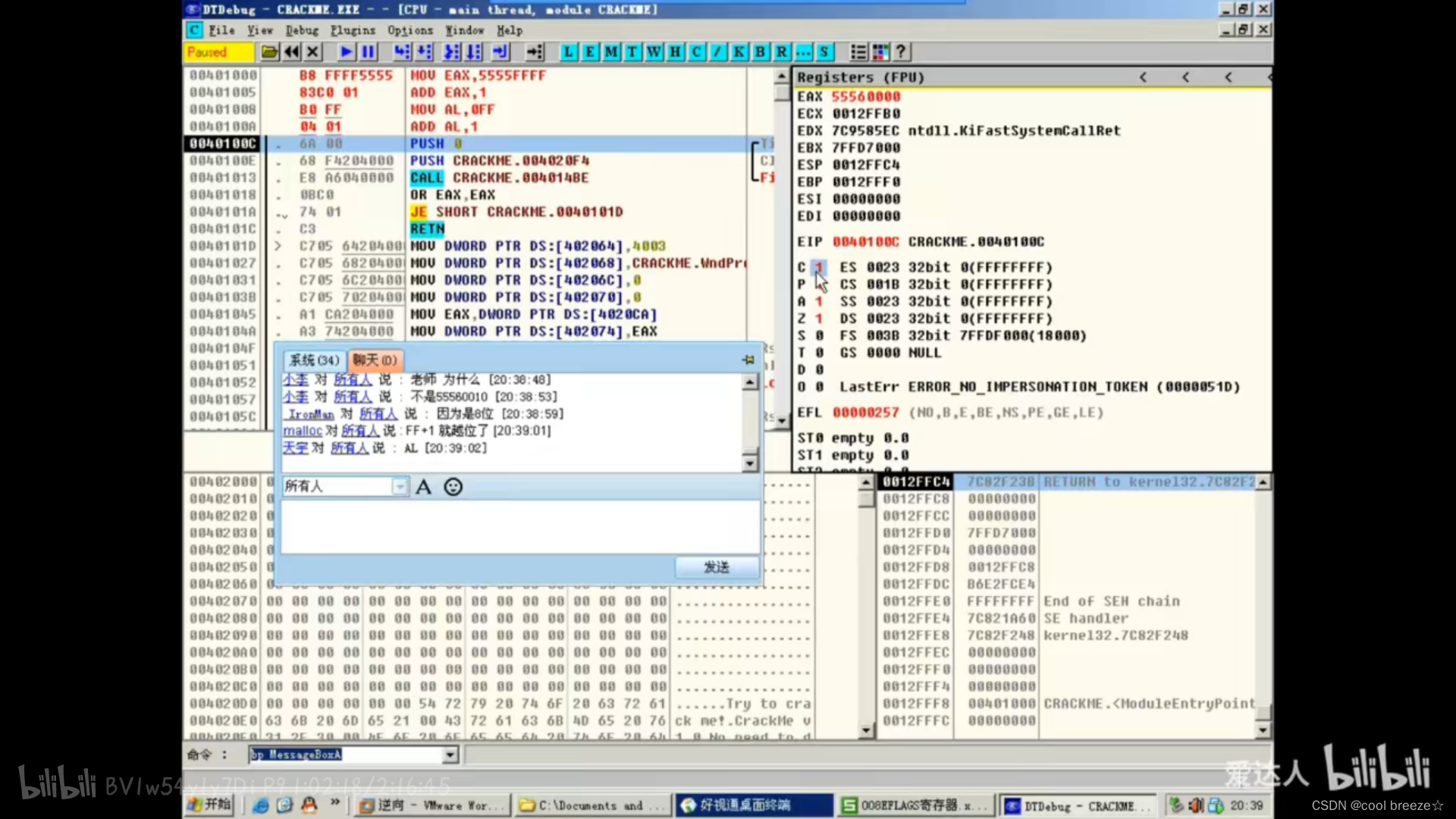Open CPU window with C button
The width and height of the screenshot is (1456, 819).
click(x=696, y=52)
